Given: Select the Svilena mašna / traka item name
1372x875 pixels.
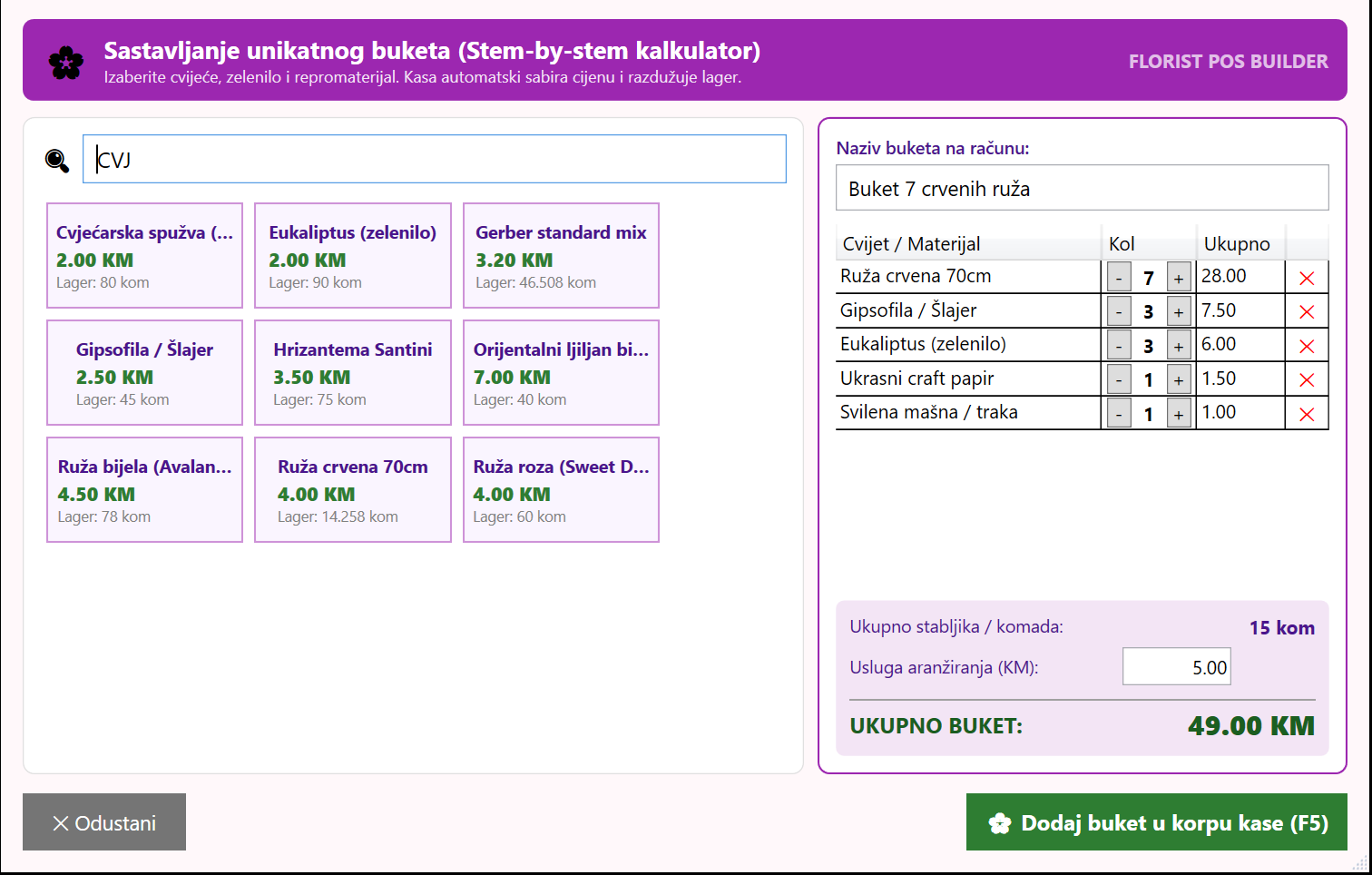Looking at the screenshot, I should [929, 412].
